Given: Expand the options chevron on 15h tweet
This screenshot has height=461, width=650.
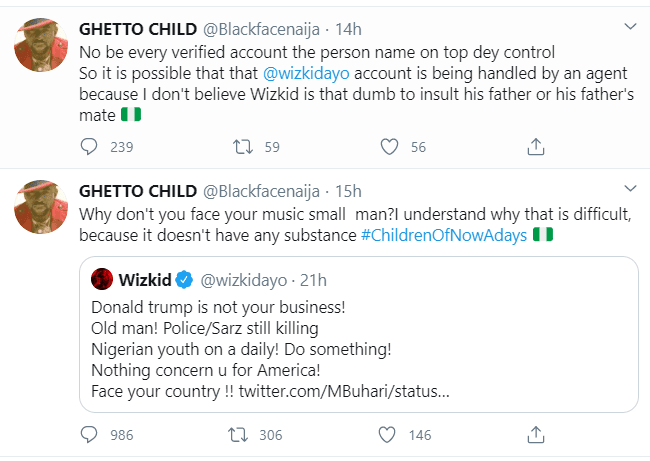Looking at the screenshot, I should click(629, 191).
